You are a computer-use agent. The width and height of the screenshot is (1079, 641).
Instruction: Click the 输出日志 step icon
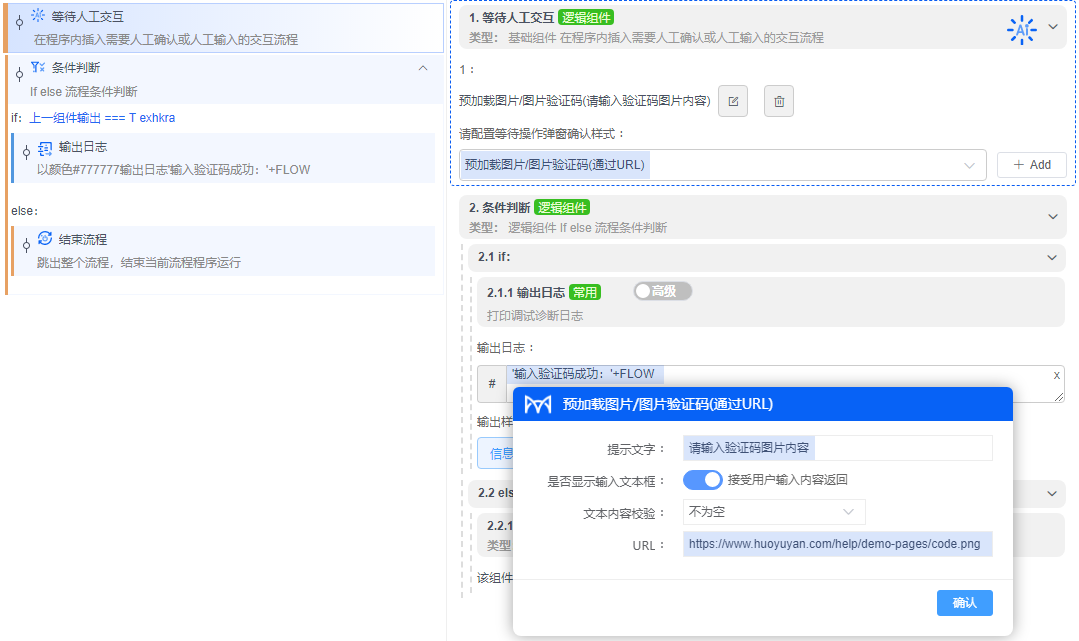point(45,147)
